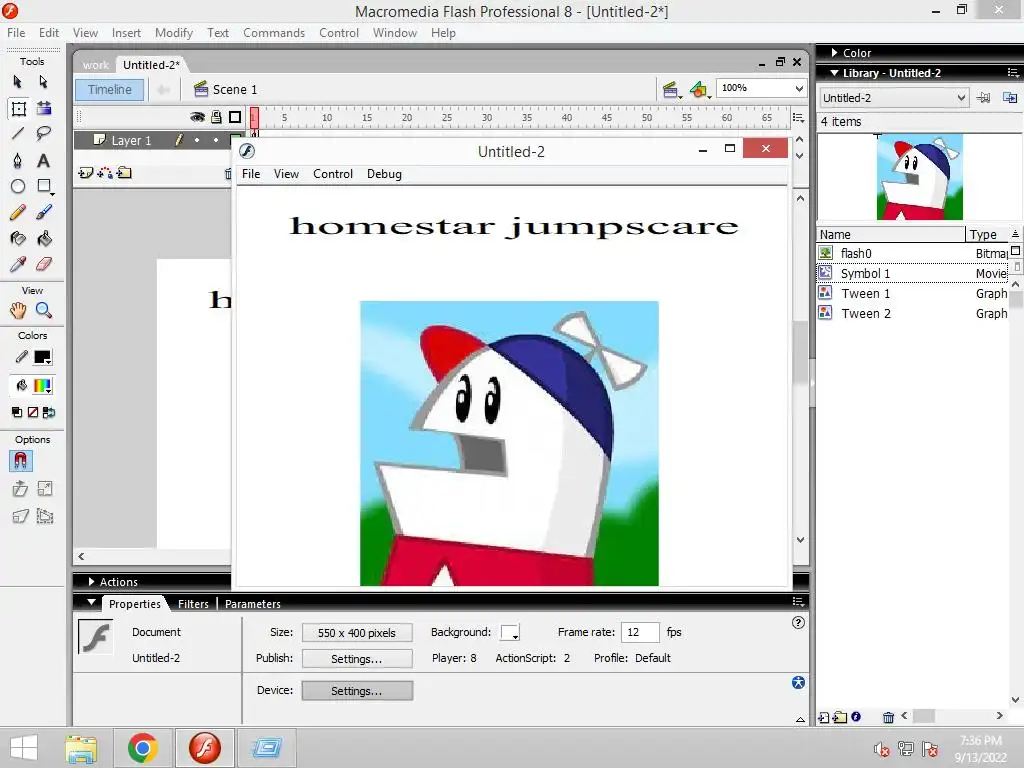
Task: Open Properties panel help question mark
Action: pyautogui.click(x=798, y=622)
